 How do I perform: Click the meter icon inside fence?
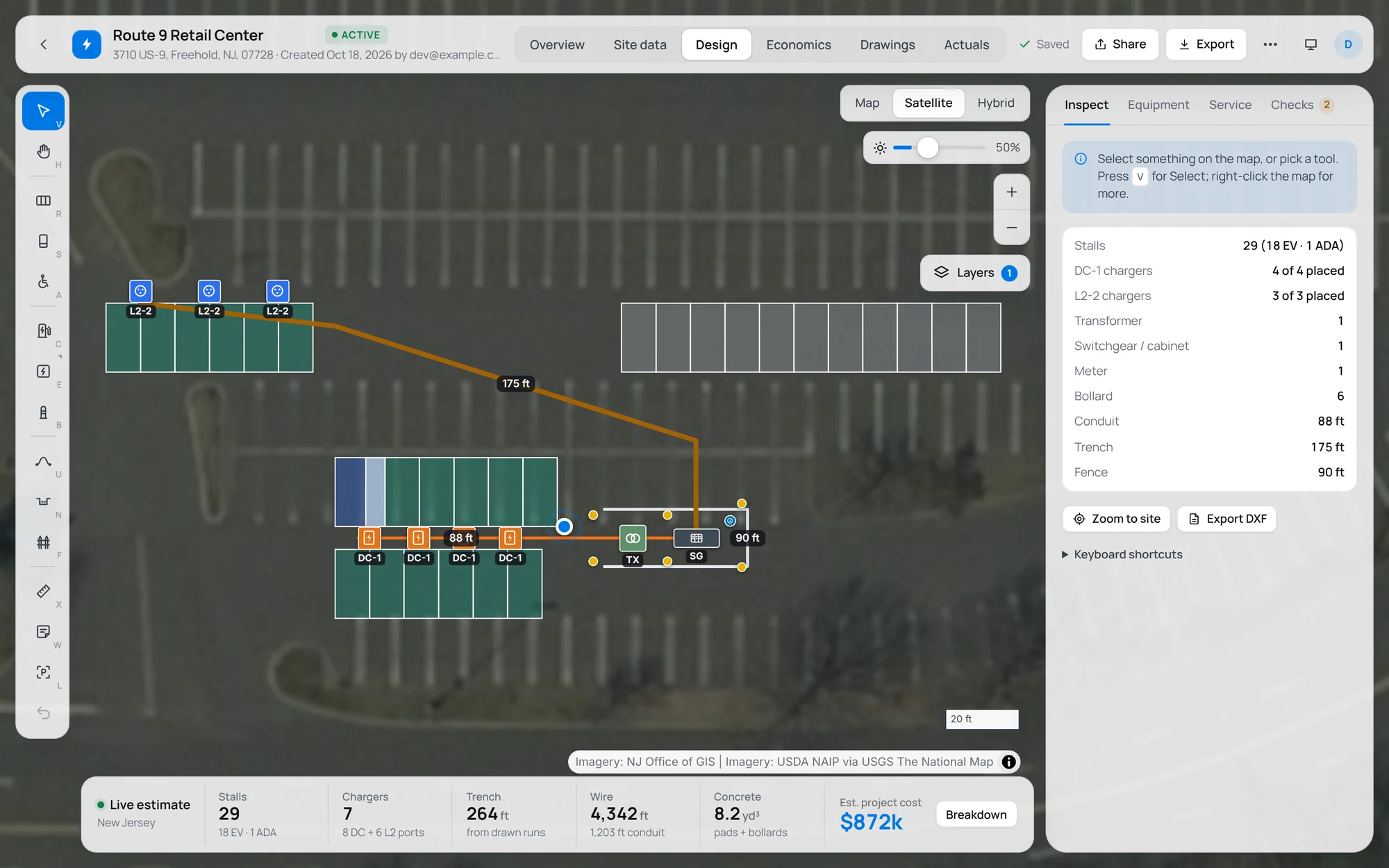(x=730, y=520)
